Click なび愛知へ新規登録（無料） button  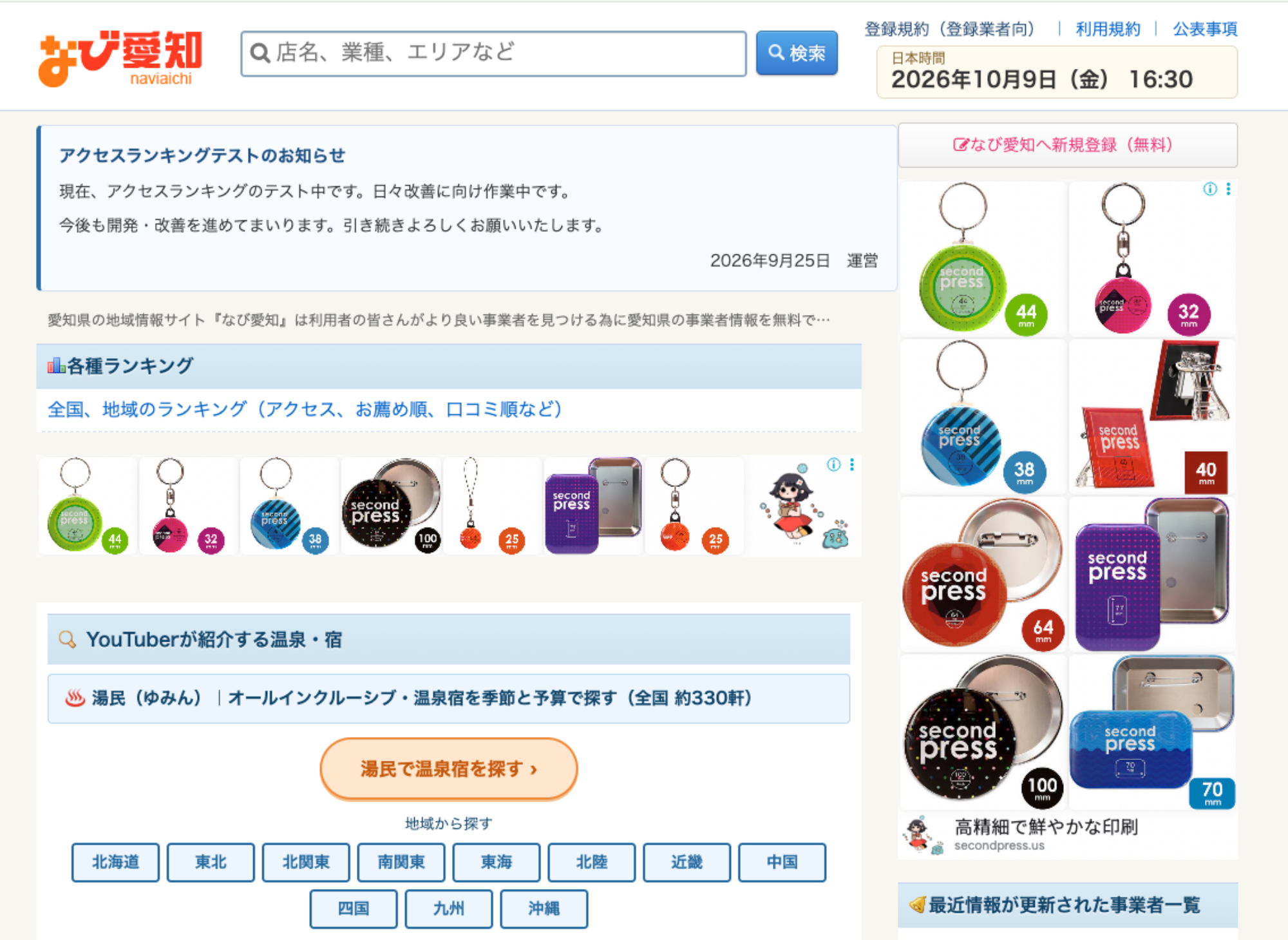(1068, 145)
